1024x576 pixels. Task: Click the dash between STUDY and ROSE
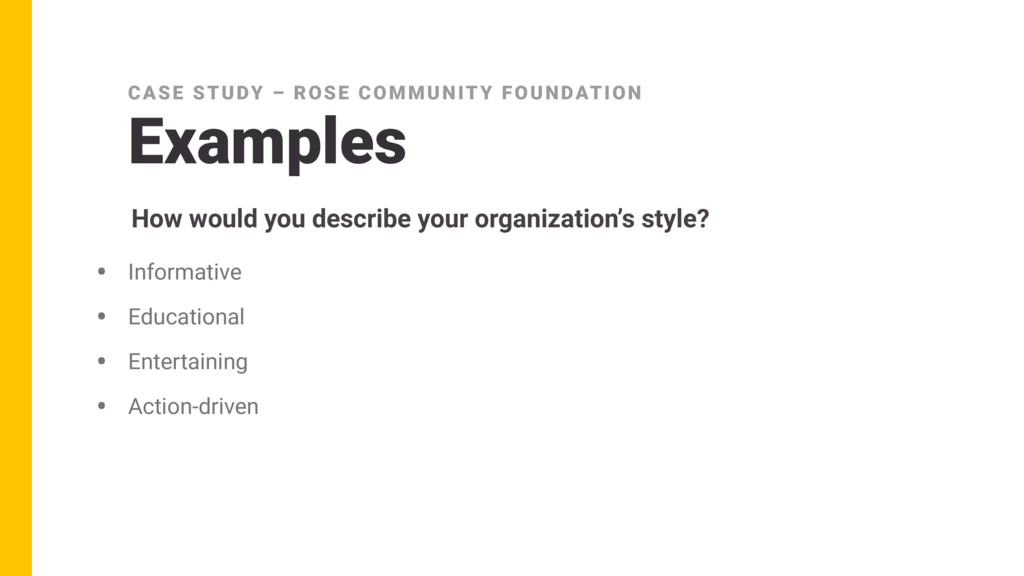pyautogui.click(x=279, y=93)
